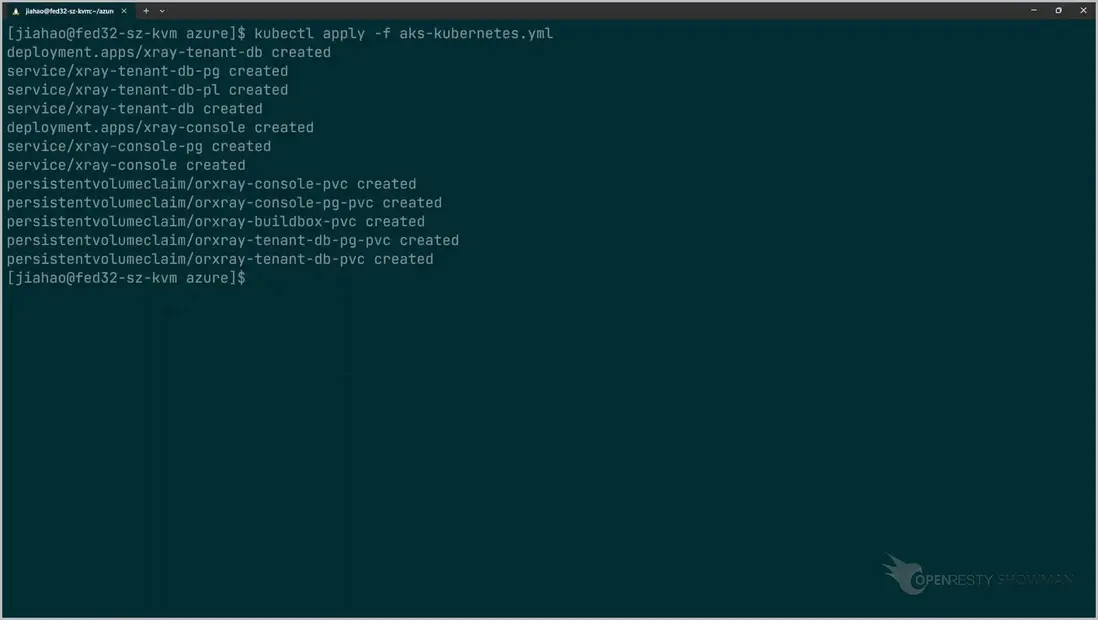Viewport: 1098px width, 620px height.
Task: Click the deployment.apps/xray-tenant-db created line
Action: pyautogui.click(x=168, y=52)
